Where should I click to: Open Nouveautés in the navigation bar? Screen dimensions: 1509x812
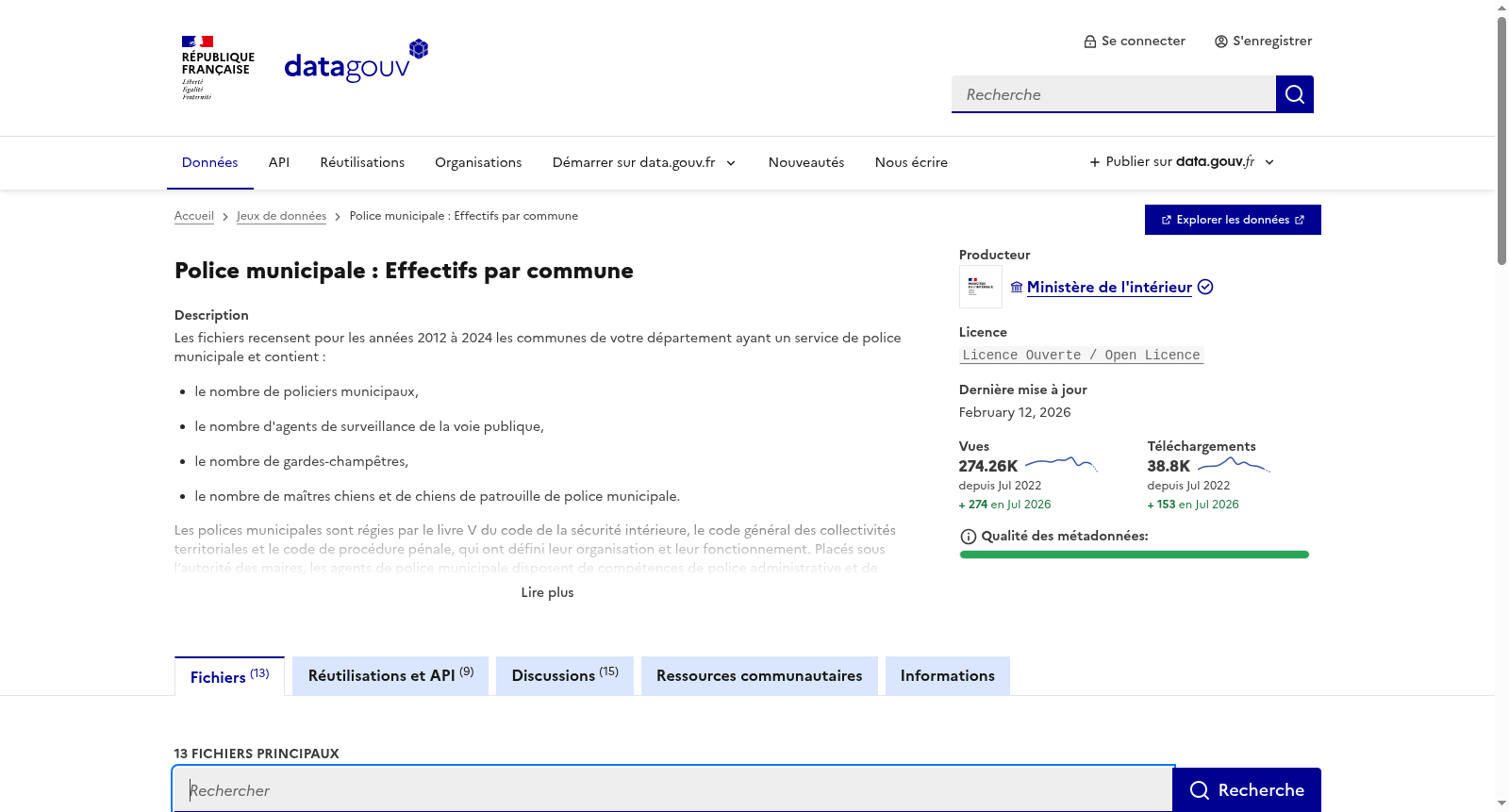pyautogui.click(x=806, y=162)
